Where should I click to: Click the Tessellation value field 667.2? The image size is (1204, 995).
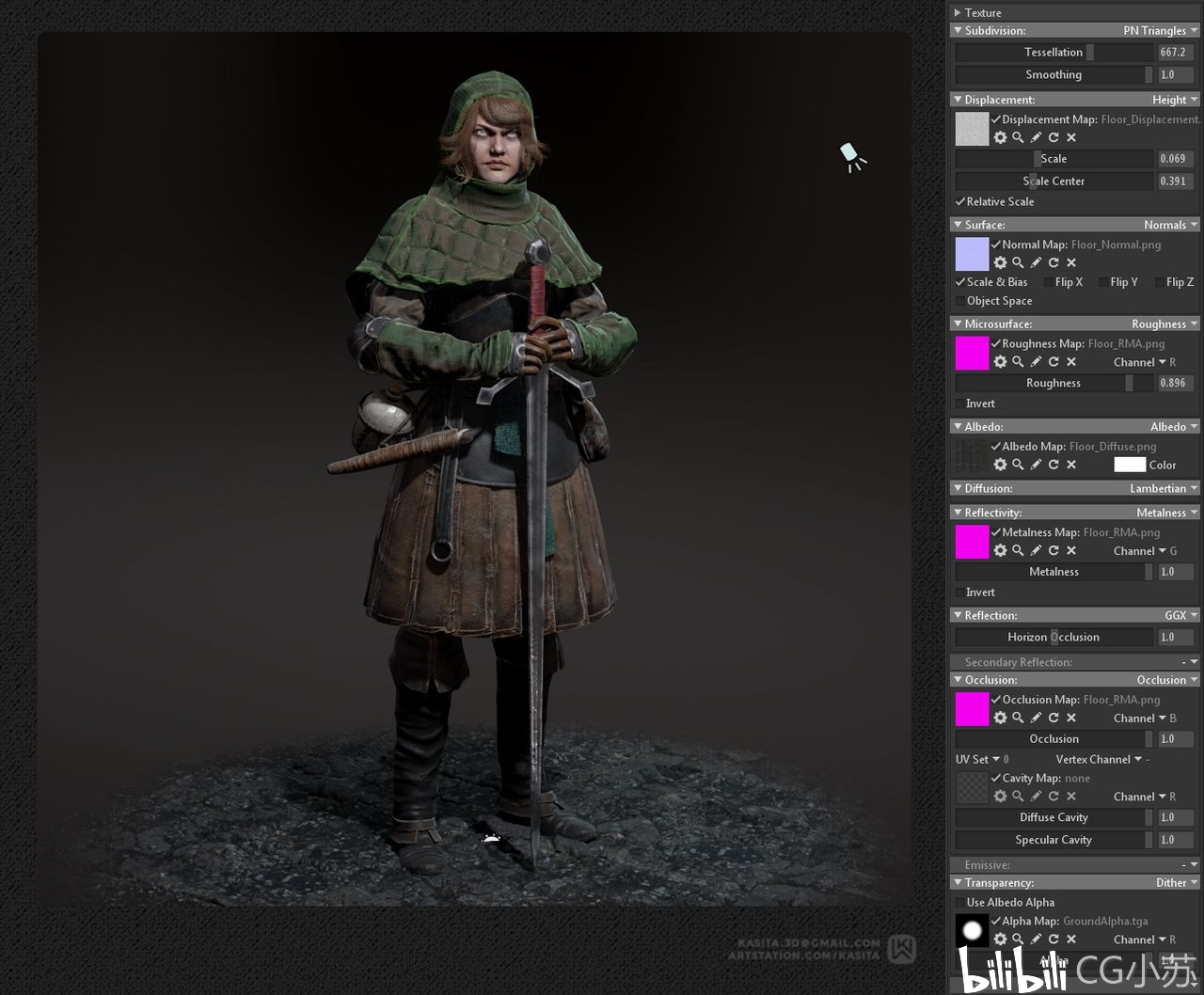pyautogui.click(x=1175, y=53)
